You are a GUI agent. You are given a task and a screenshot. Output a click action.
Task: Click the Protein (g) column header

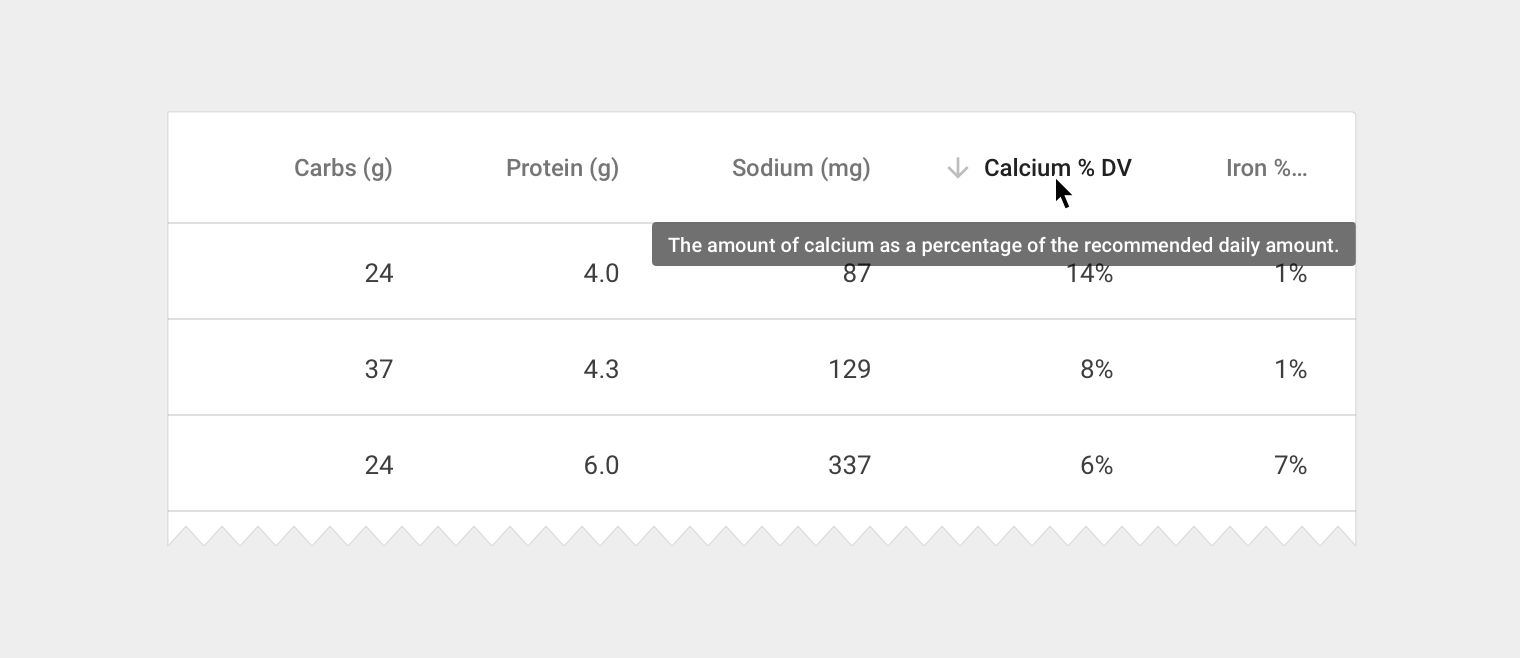(x=562, y=168)
